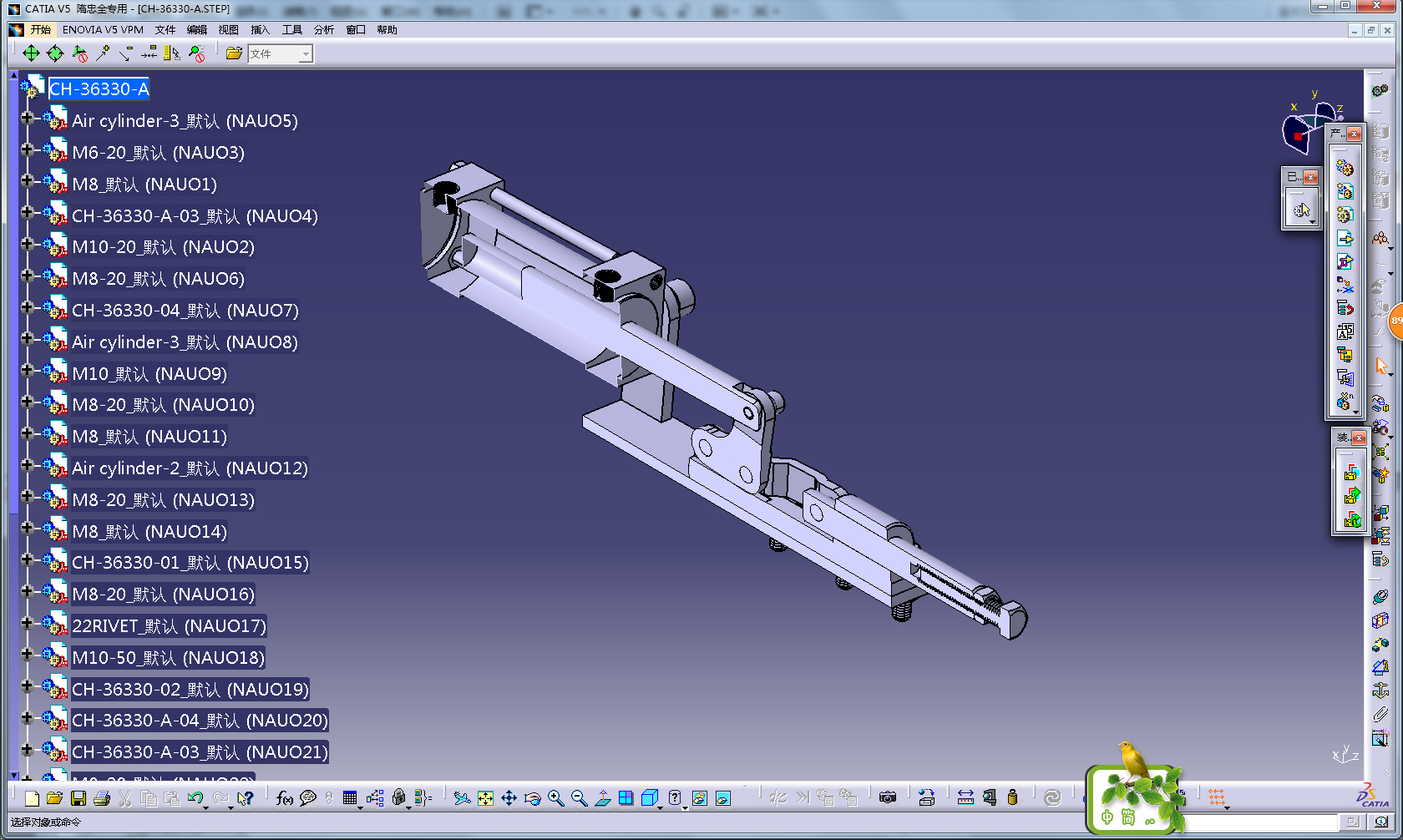Open the Design Table icon

(x=350, y=799)
